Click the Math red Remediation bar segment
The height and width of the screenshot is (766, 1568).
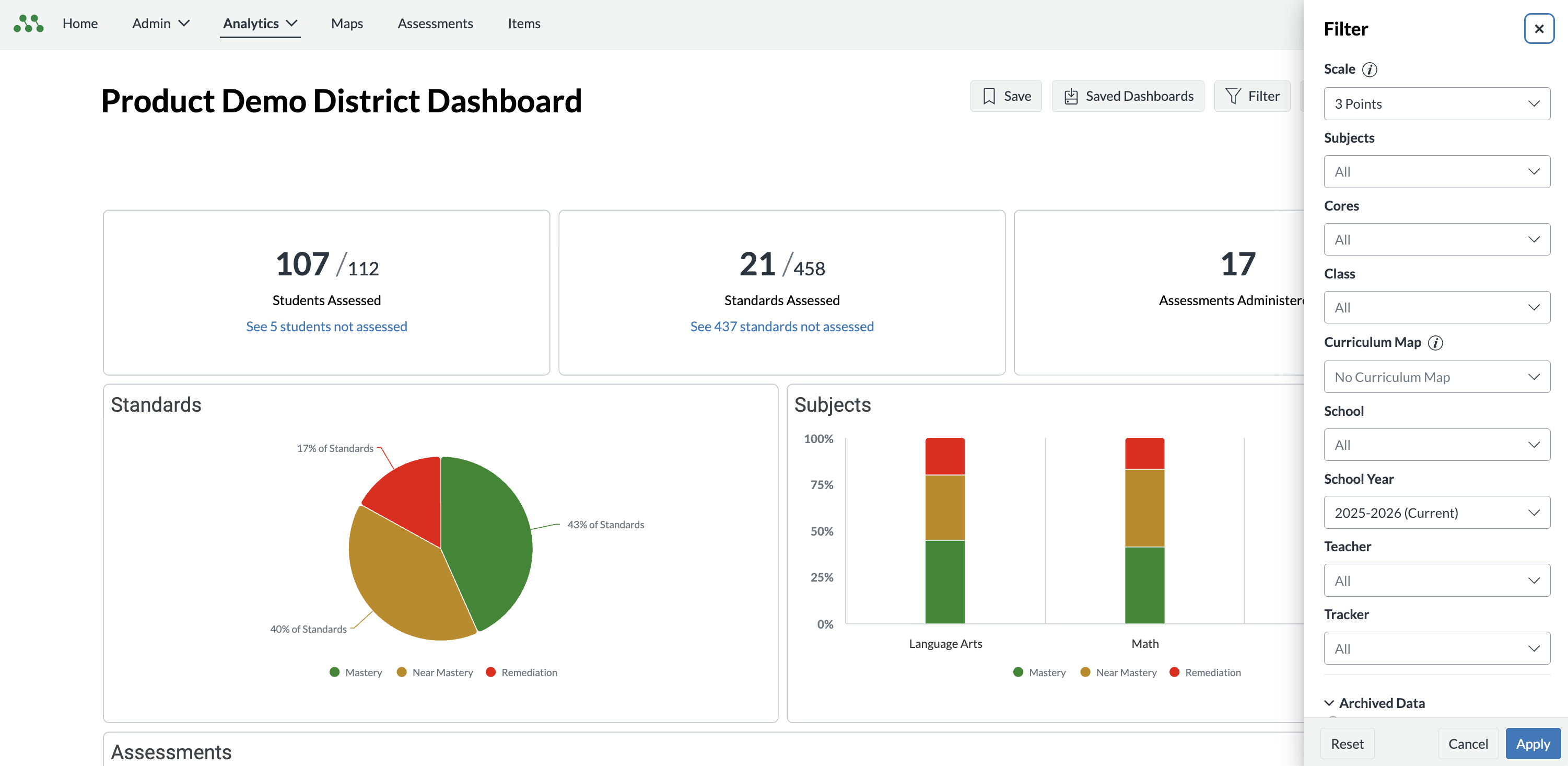1144,453
